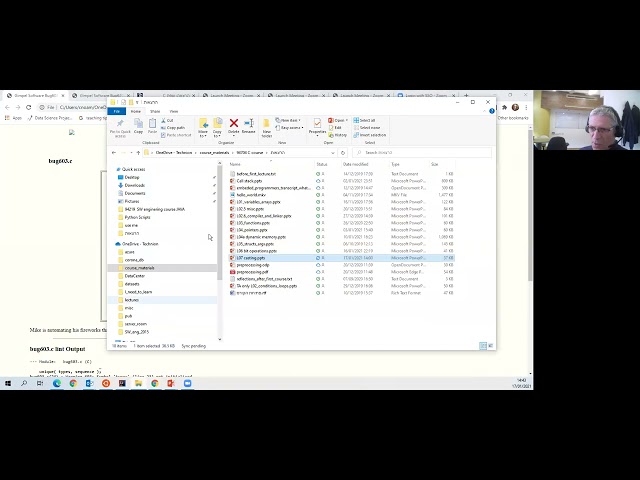The width and height of the screenshot is (640, 480).
Task: Open recent locations dropdown arrow
Action: coord(131,153)
